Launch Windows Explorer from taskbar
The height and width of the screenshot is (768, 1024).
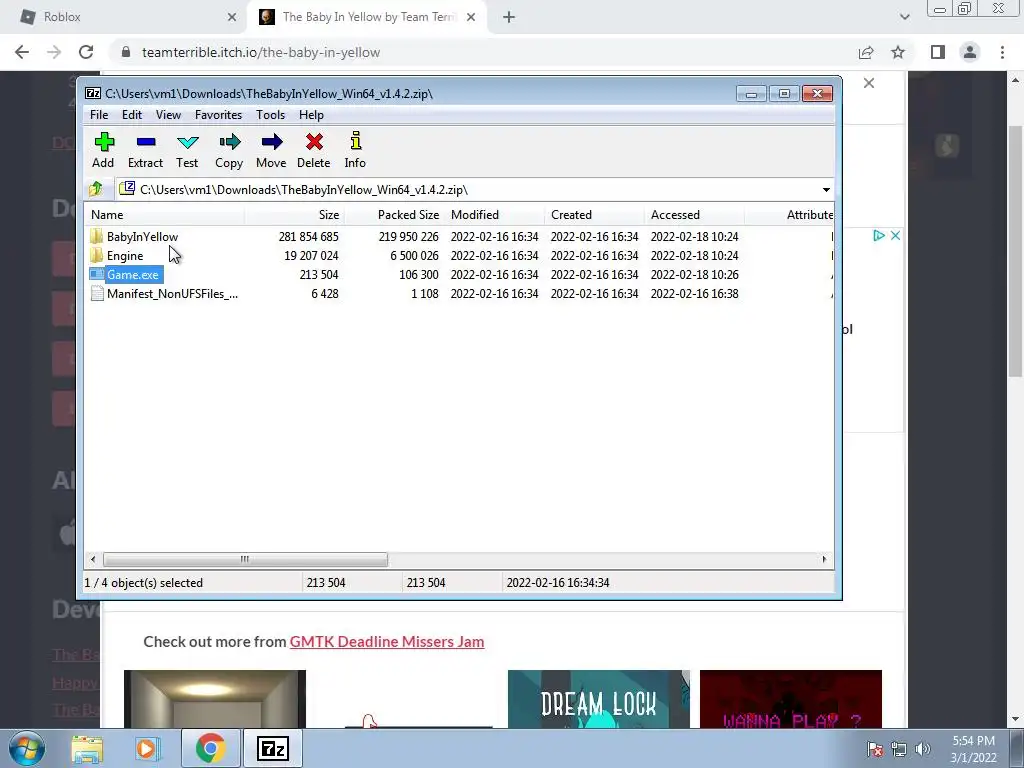(87, 748)
